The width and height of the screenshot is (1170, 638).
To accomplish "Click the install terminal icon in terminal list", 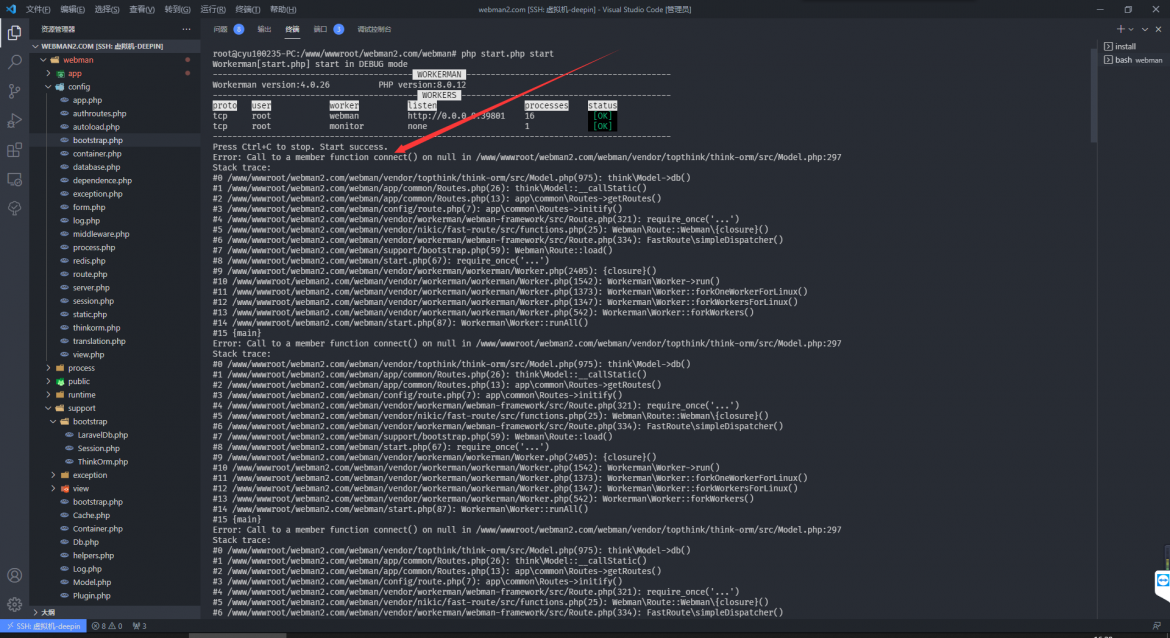I will tap(1108, 46).
